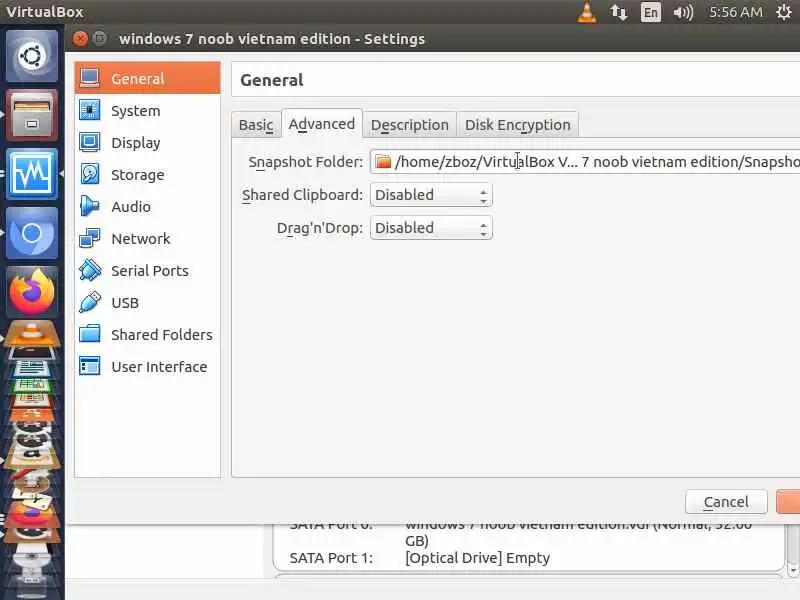This screenshot has width=800, height=600.
Task: Open the Files manager from the dock
Action: coord(32,115)
